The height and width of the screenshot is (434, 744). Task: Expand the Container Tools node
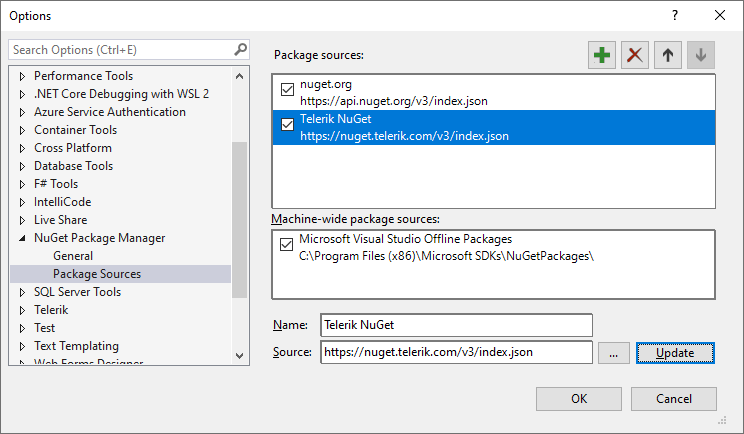[22, 130]
